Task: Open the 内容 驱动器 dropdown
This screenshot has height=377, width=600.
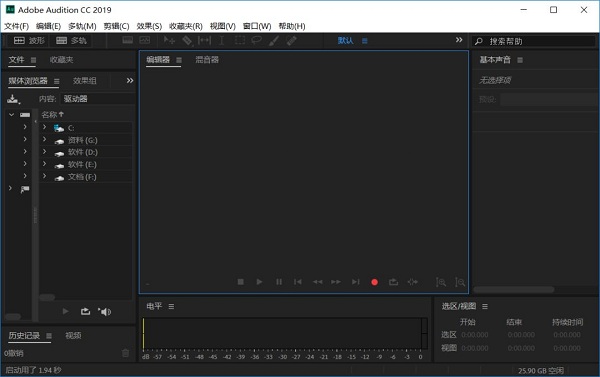Action: pos(97,99)
